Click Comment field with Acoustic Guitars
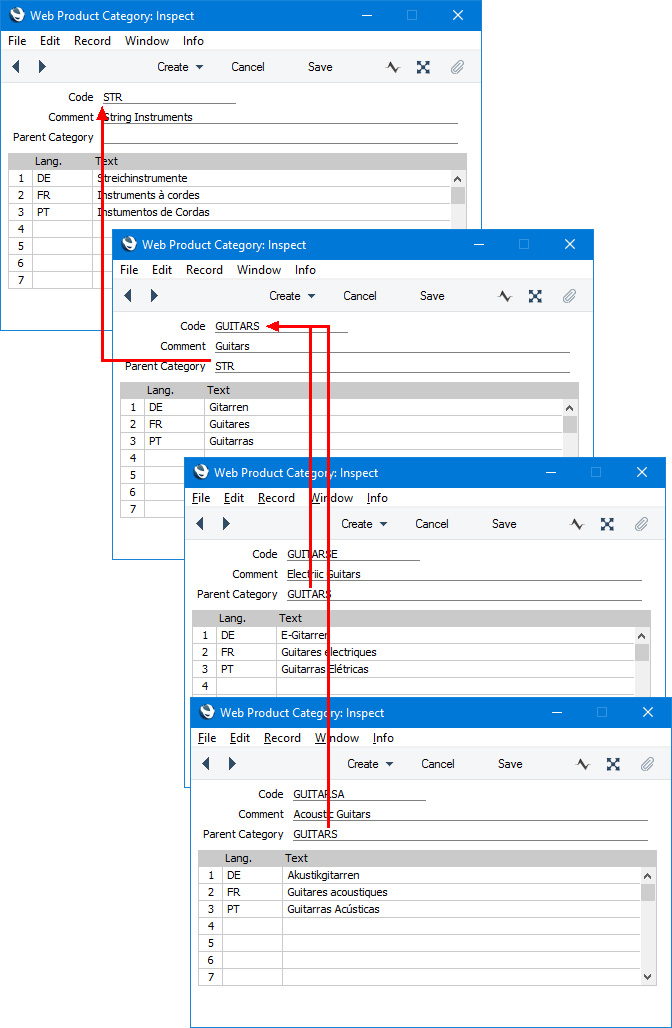This screenshot has height=1028, width=672. (x=470, y=814)
